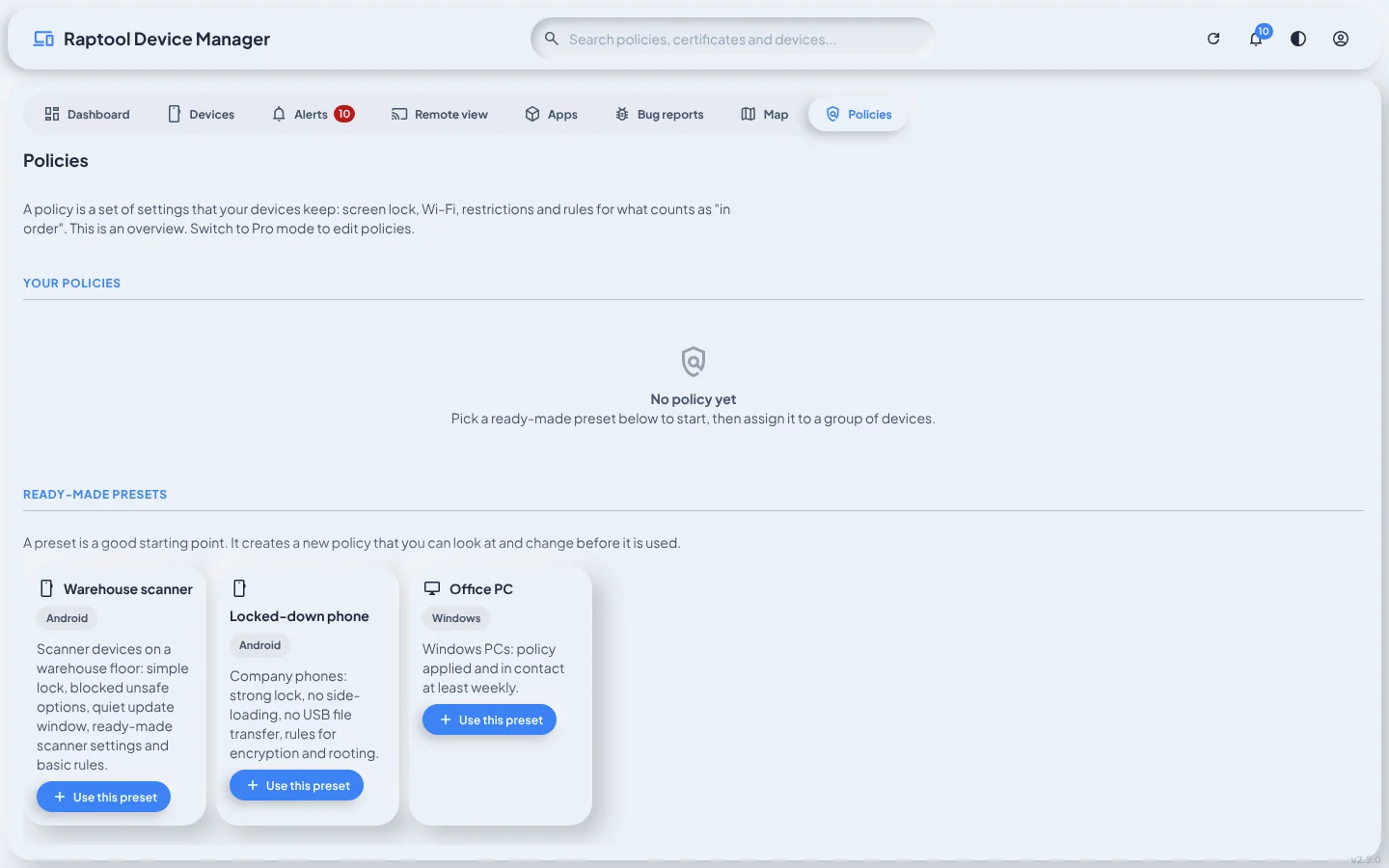Click the red Alerts count badge
1389x868 pixels.
pos(344,114)
